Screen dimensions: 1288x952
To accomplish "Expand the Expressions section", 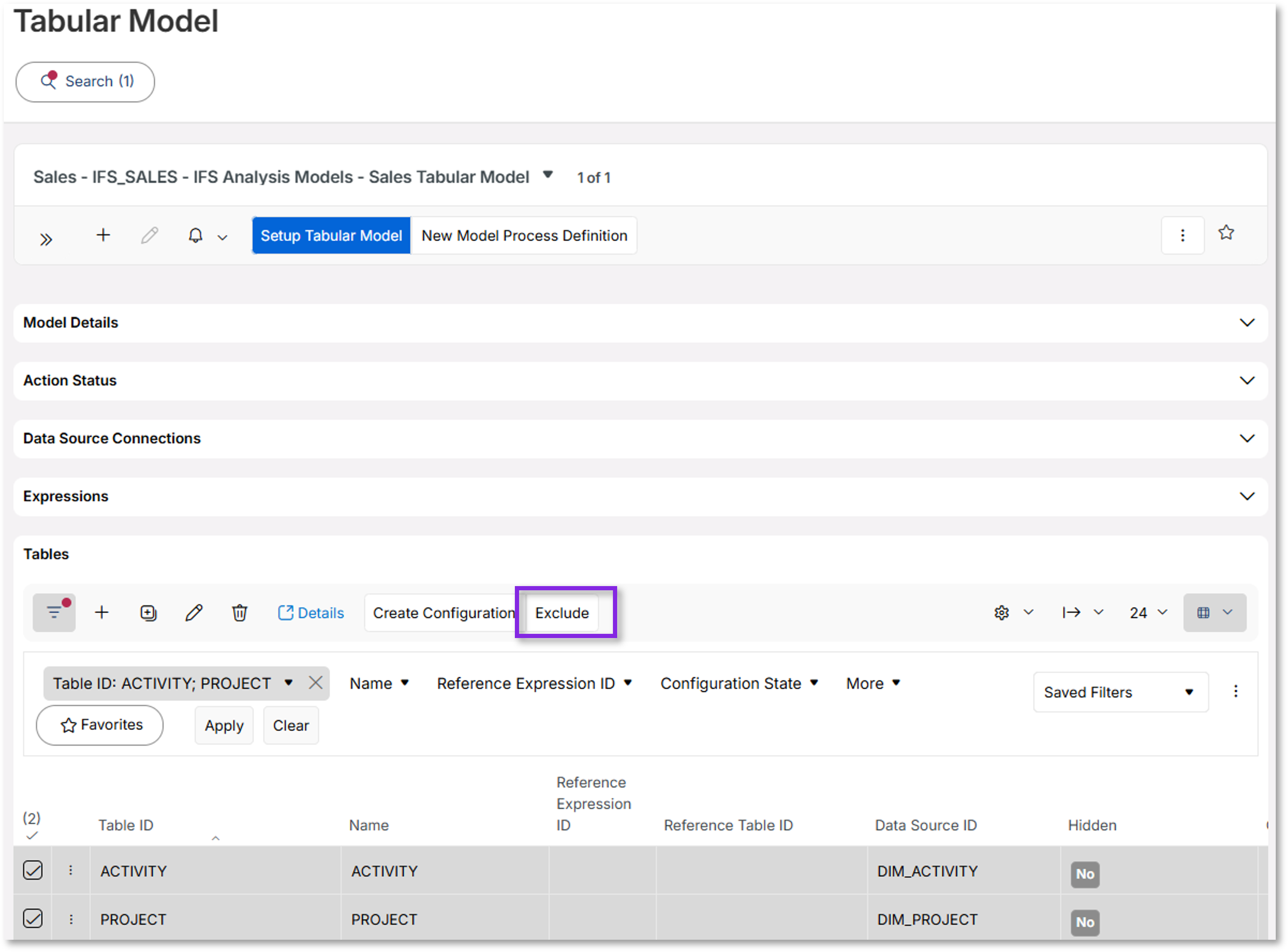I will [x=1247, y=496].
